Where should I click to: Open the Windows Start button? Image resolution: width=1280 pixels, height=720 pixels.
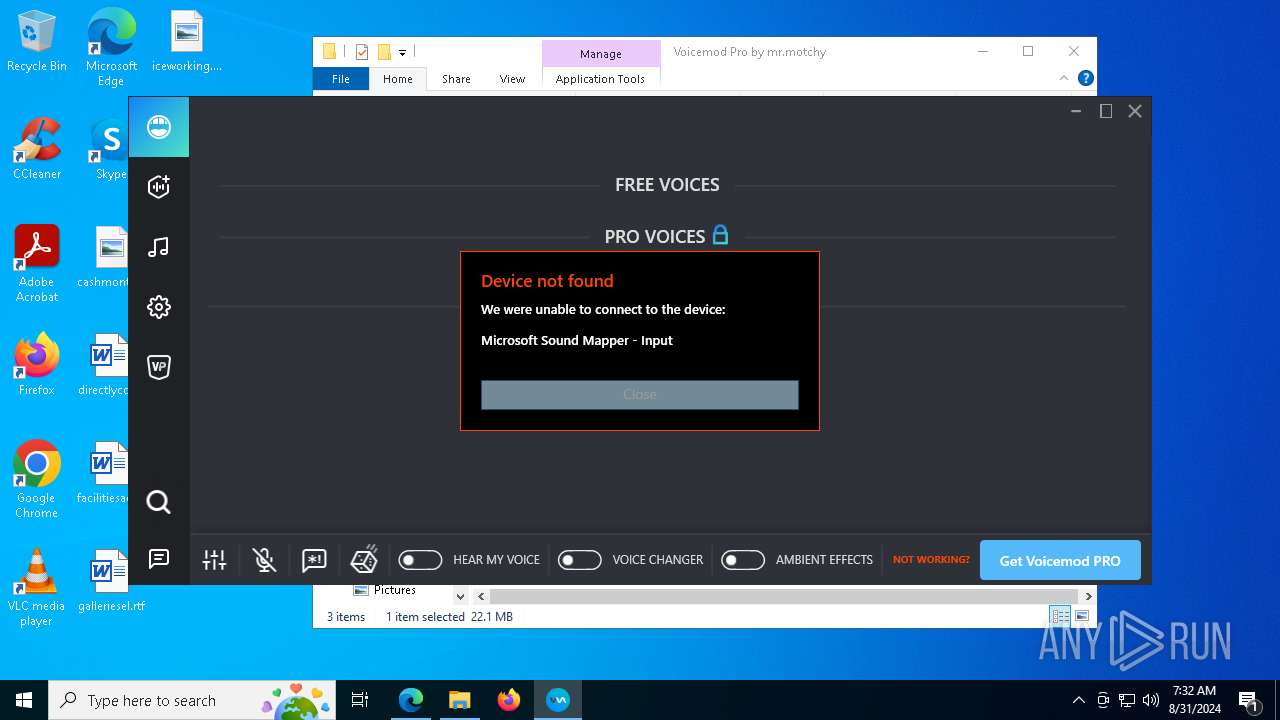coord(24,700)
